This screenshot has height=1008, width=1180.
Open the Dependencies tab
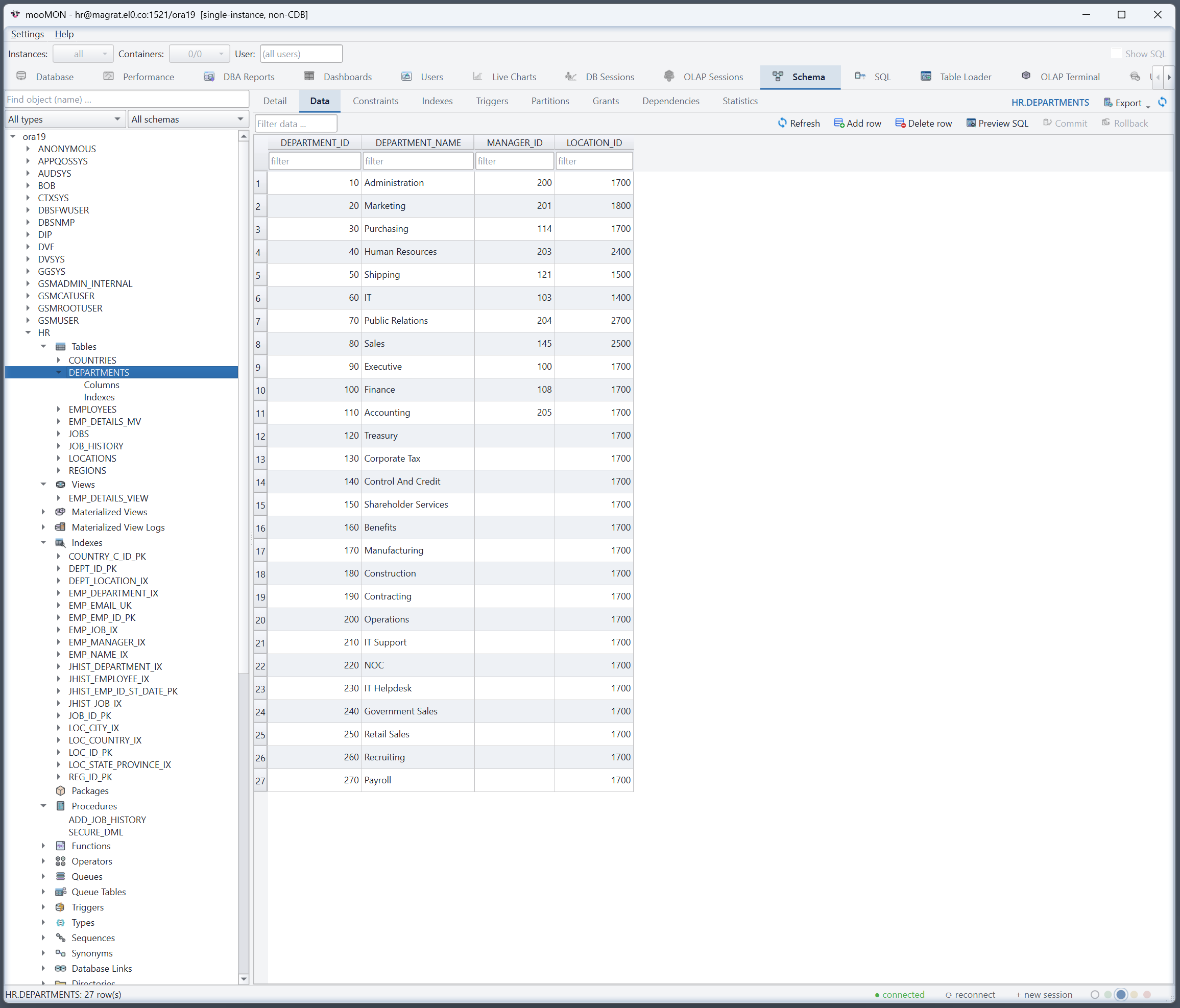click(670, 101)
